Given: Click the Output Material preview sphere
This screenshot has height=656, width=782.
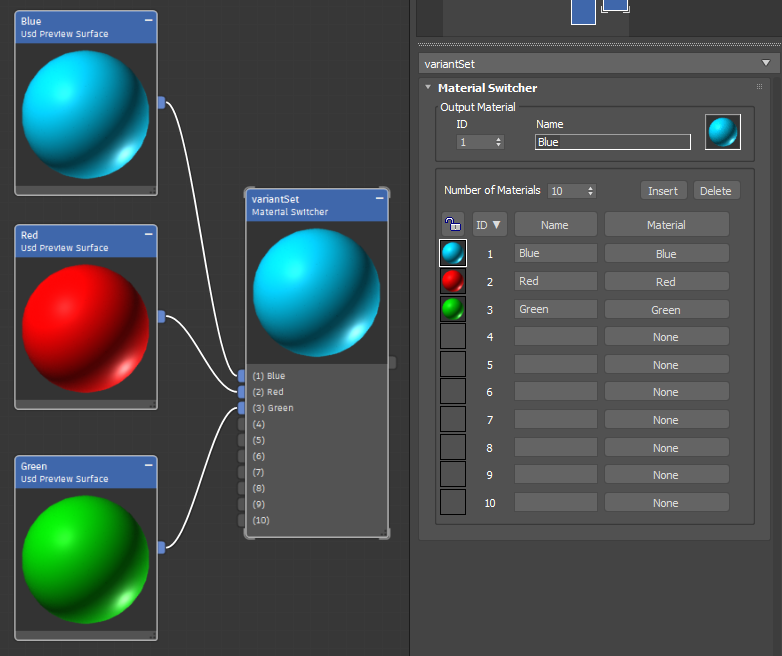Looking at the screenshot, I should [x=723, y=132].
